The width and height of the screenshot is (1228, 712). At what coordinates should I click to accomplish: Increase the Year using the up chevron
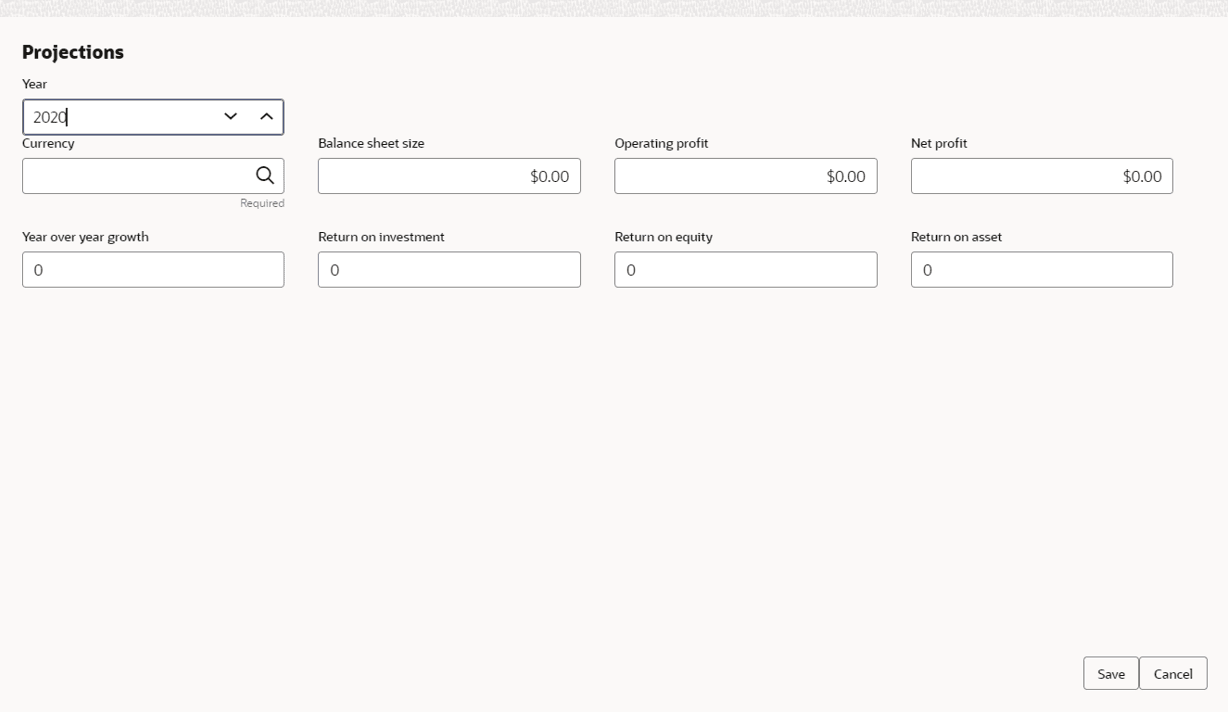coord(267,117)
